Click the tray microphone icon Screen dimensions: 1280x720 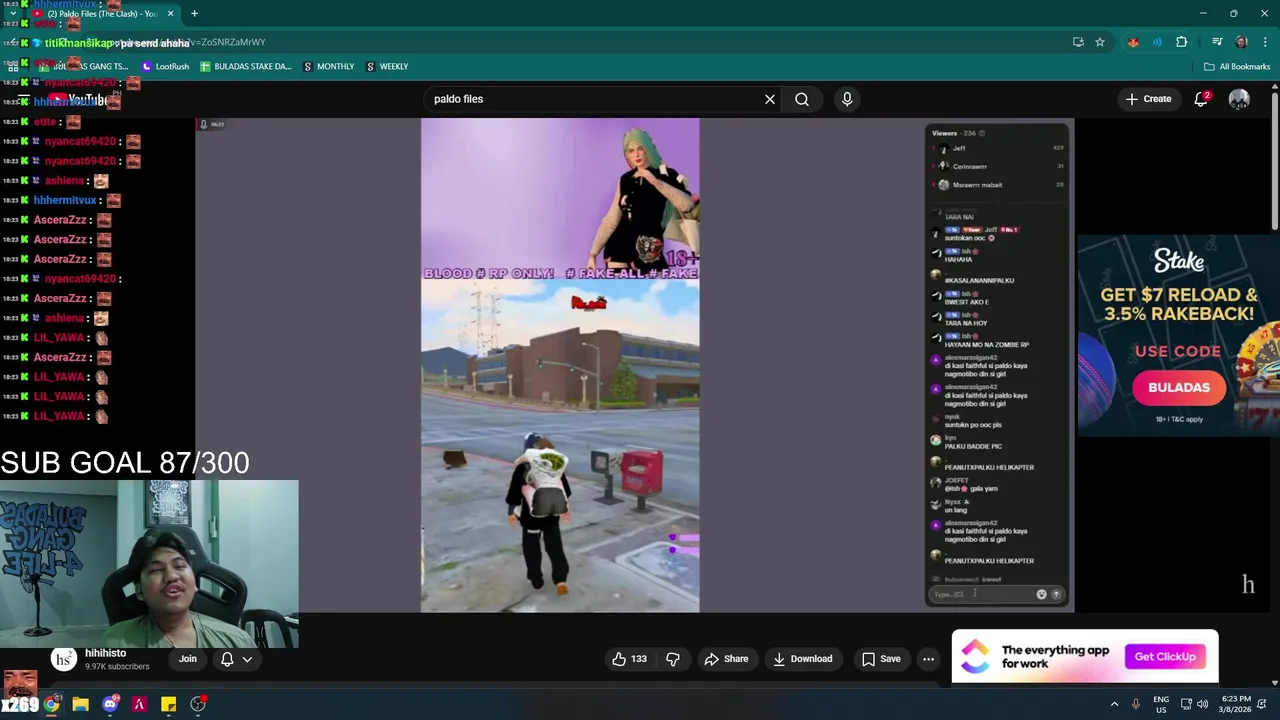(x=1135, y=704)
